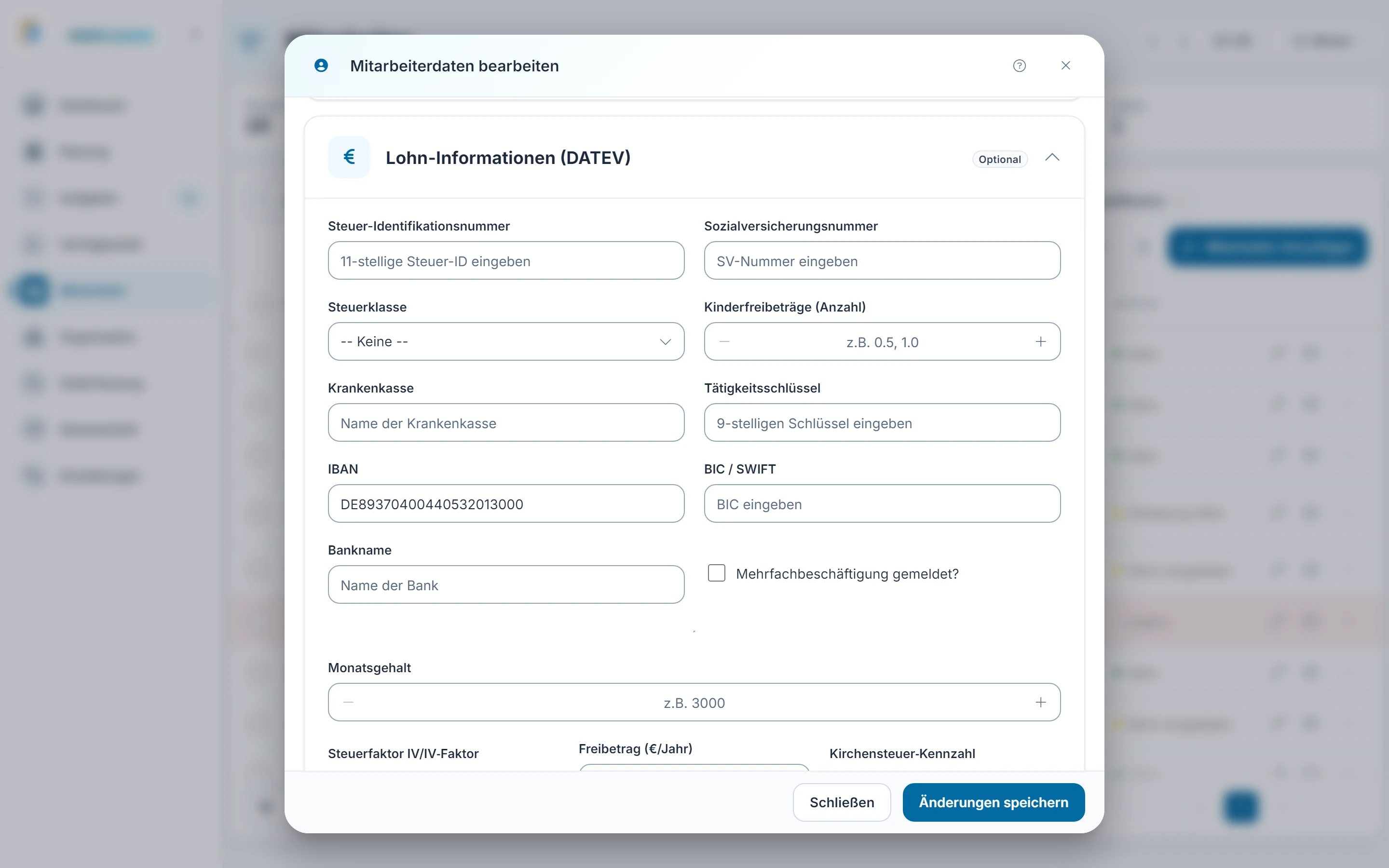
Task: Close the Mitarbeiterdaten bearbeiten dialog
Action: [1066, 66]
